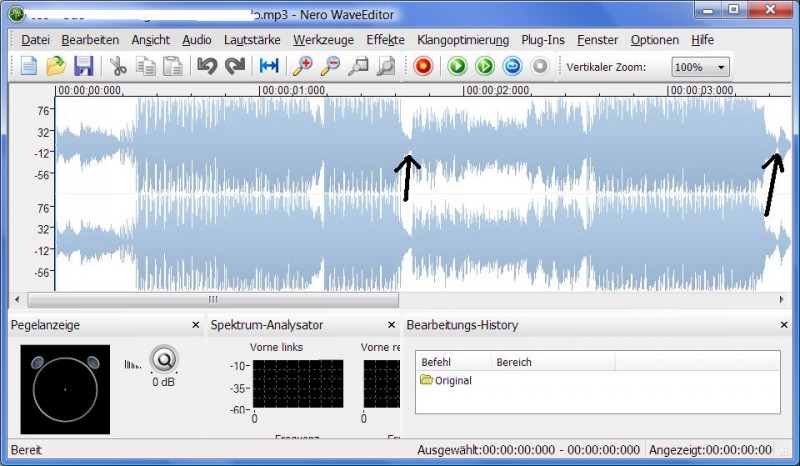Undo the last edit
This screenshot has height=466, width=800.
207,67
